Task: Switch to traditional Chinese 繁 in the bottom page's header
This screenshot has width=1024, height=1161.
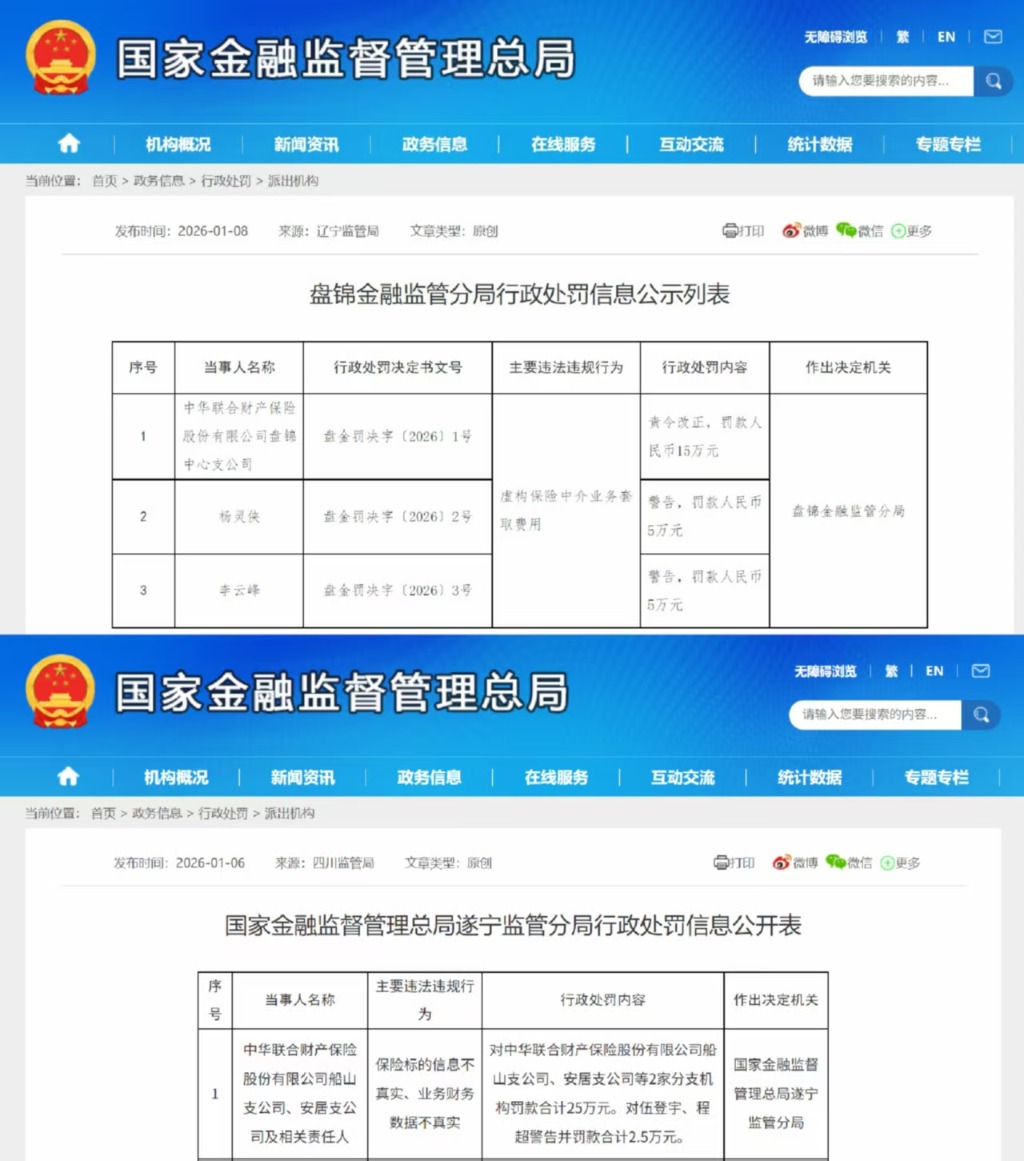Action: (x=891, y=671)
